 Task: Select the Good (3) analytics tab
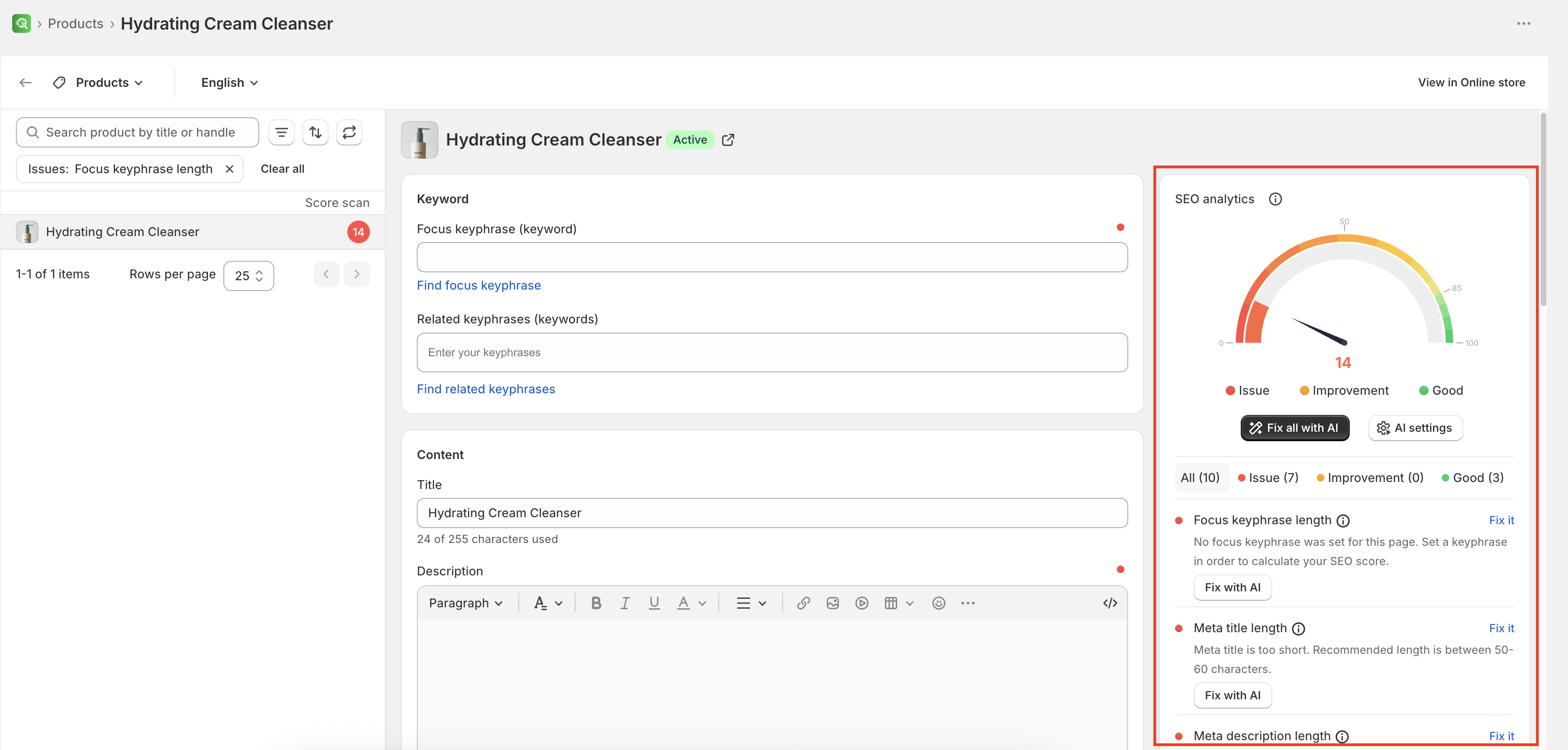pos(1472,478)
